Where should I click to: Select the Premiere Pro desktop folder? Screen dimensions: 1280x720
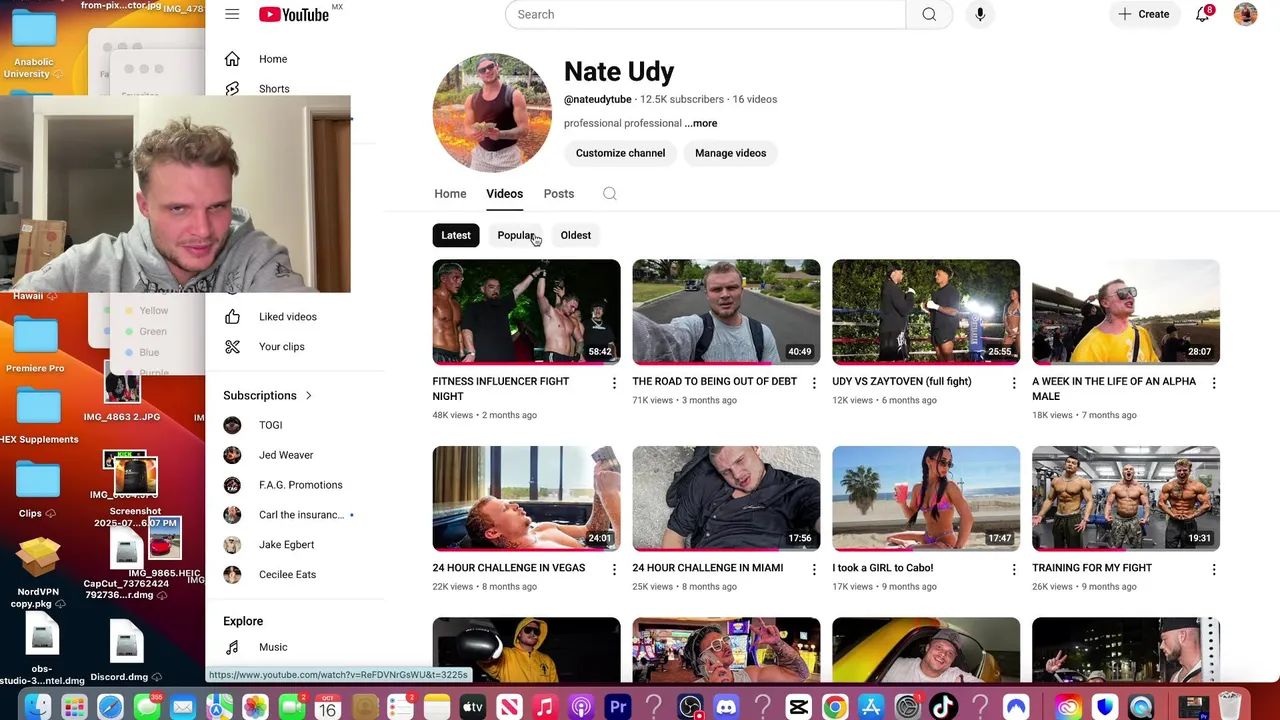coord(36,346)
